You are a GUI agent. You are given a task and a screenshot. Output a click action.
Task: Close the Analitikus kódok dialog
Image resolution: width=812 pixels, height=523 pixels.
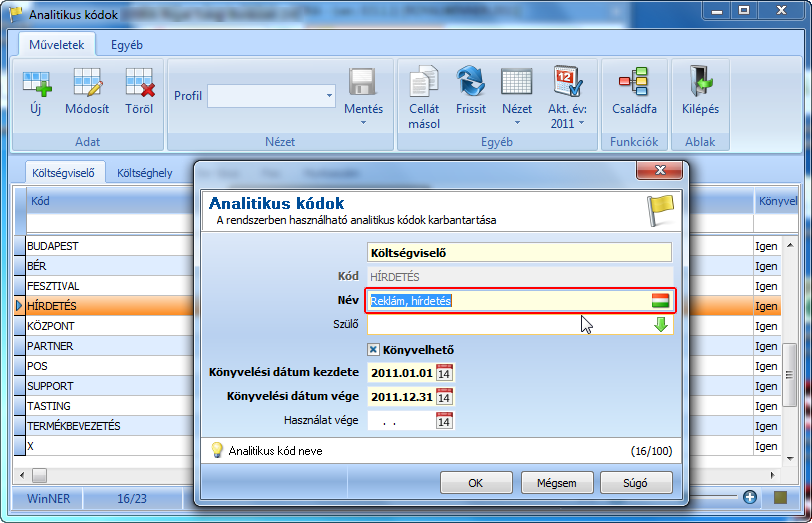tap(659, 170)
